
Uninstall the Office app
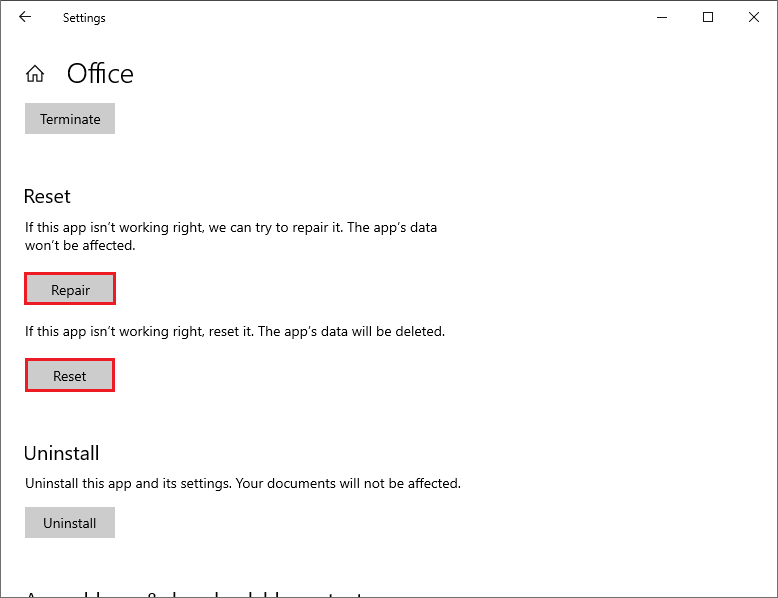click(70, 523)
